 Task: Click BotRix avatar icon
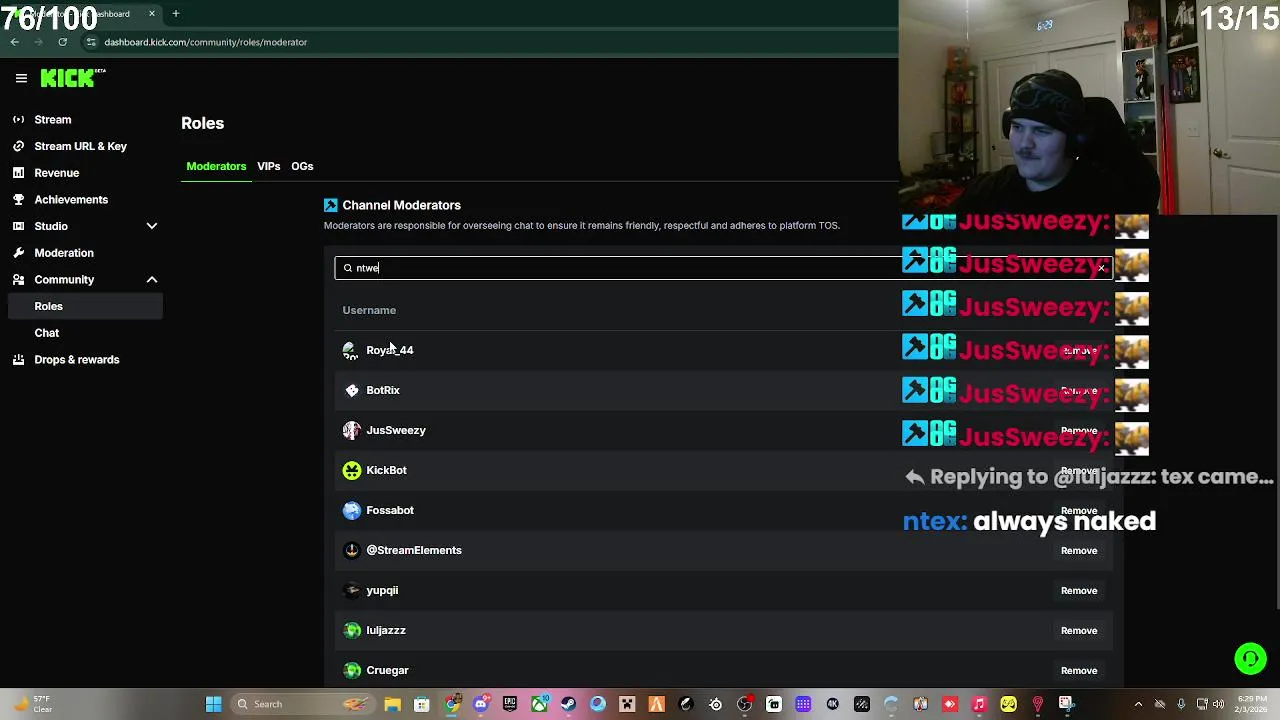tap(351, 390)
